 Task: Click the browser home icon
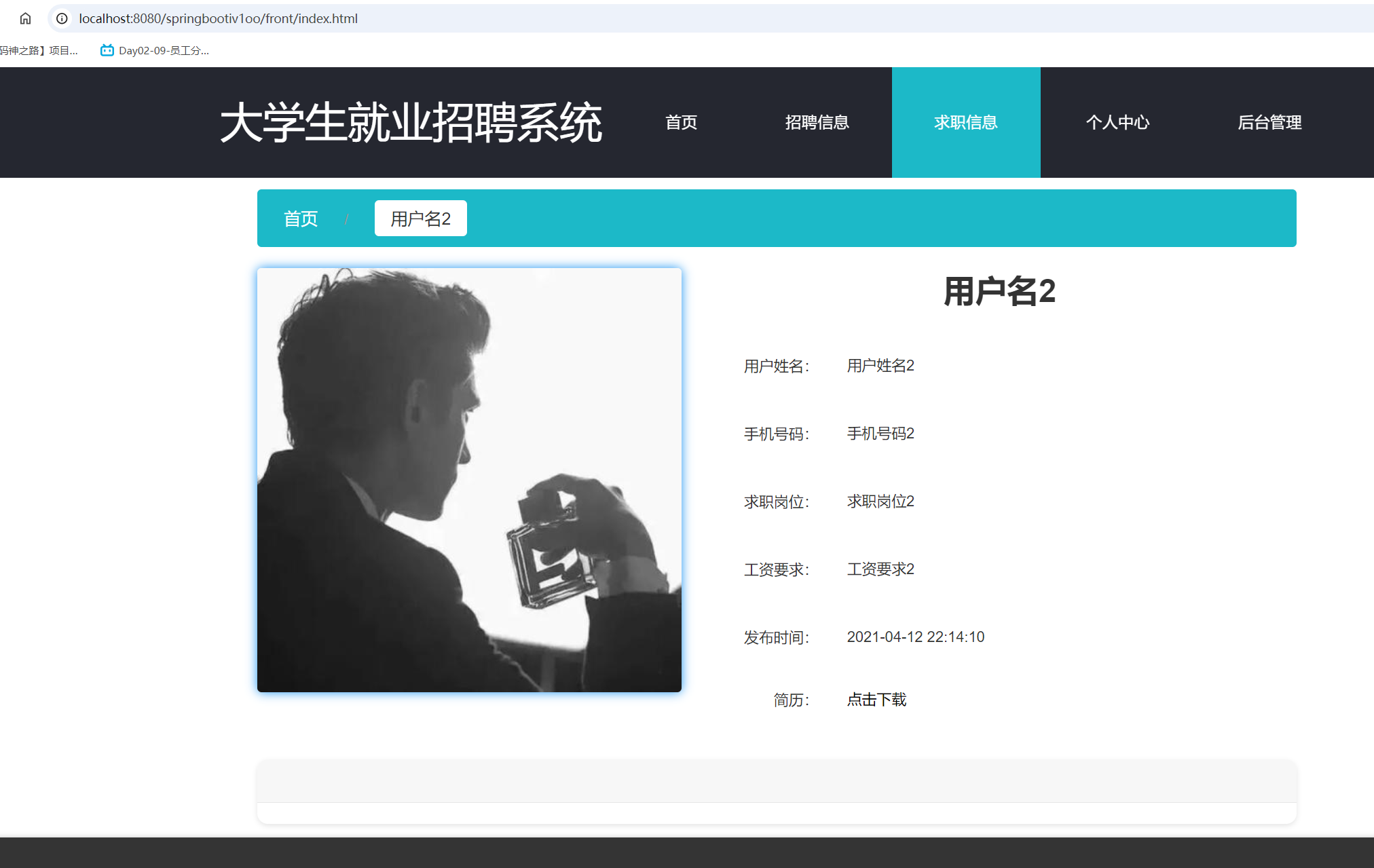25,18
